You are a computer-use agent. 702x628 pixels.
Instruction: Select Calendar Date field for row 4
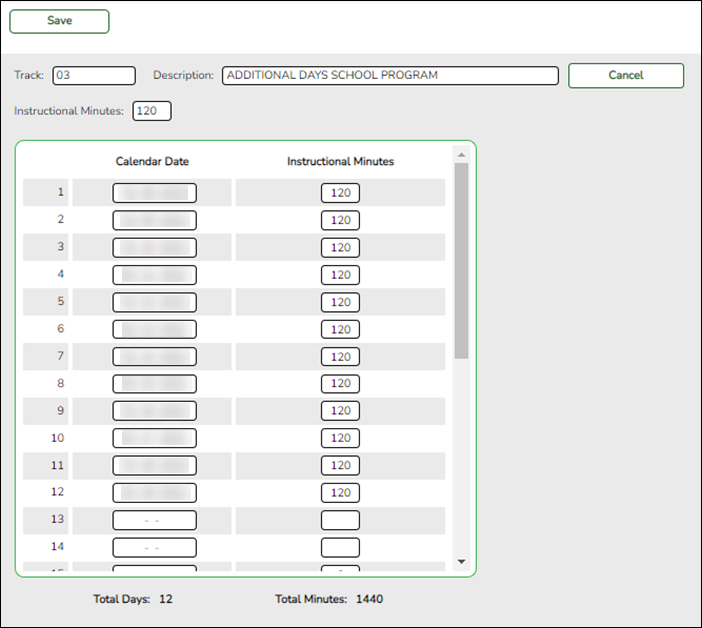154,275
